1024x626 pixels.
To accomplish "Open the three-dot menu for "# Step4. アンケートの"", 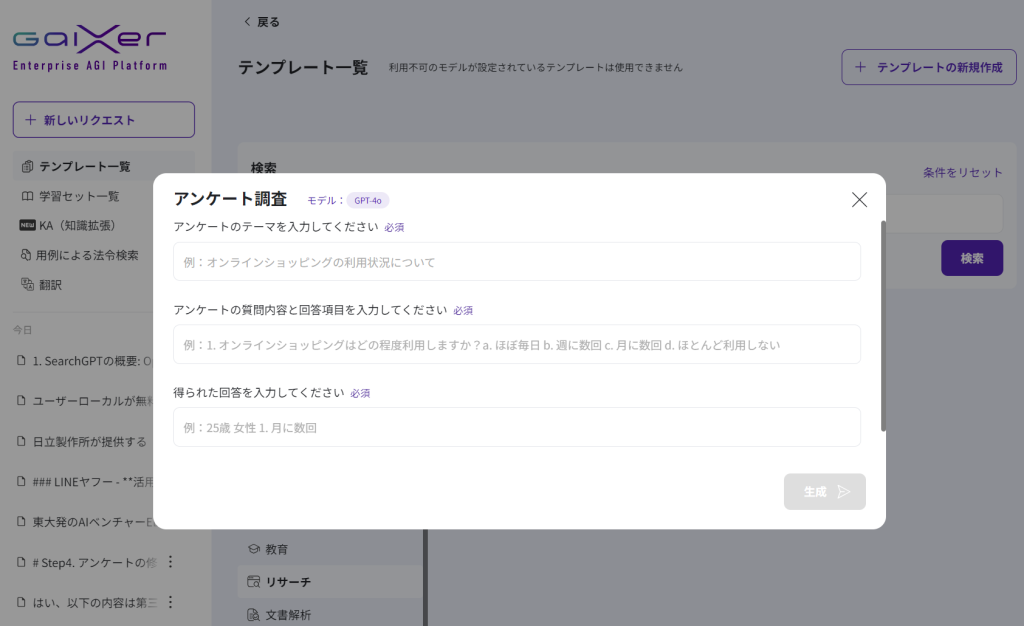I will point(170,562).
